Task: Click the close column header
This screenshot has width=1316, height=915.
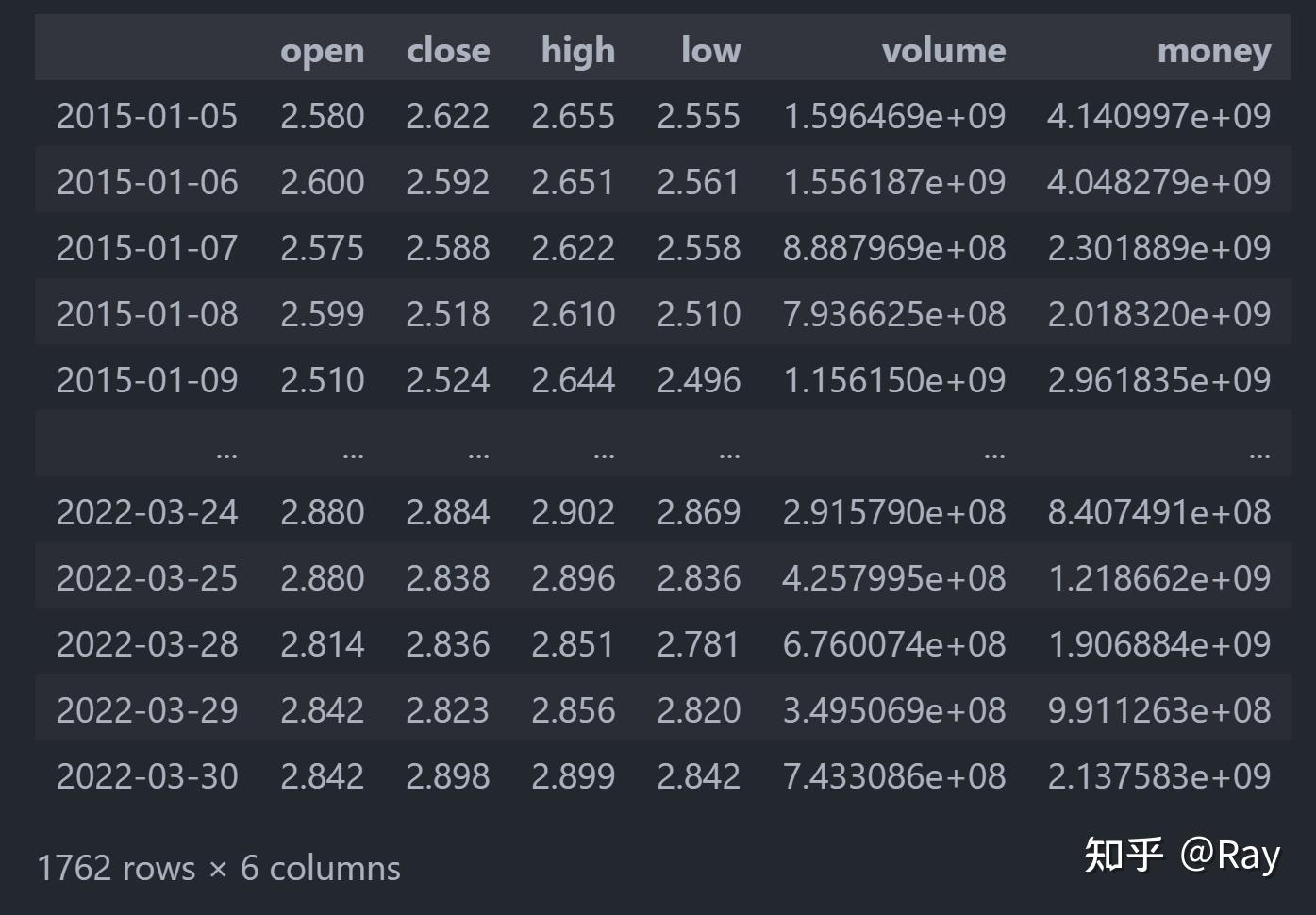Action: pos(448,51)
